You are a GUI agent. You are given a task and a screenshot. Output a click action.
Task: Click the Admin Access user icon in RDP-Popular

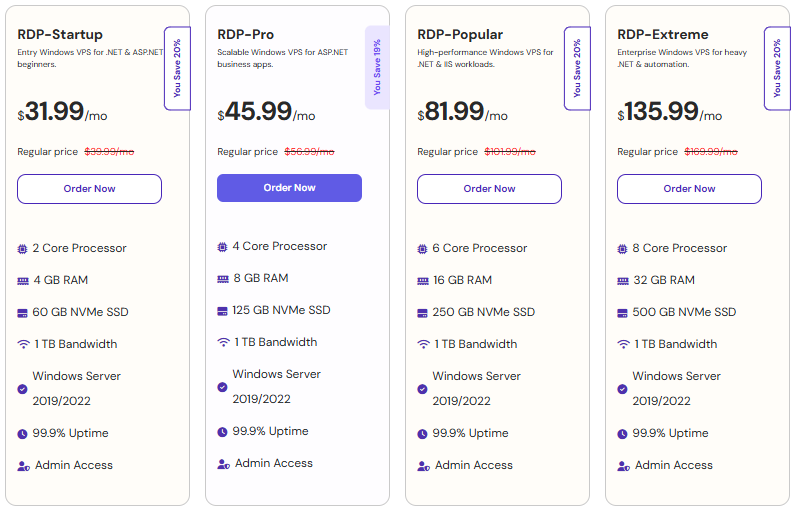(x=423, y=466)
